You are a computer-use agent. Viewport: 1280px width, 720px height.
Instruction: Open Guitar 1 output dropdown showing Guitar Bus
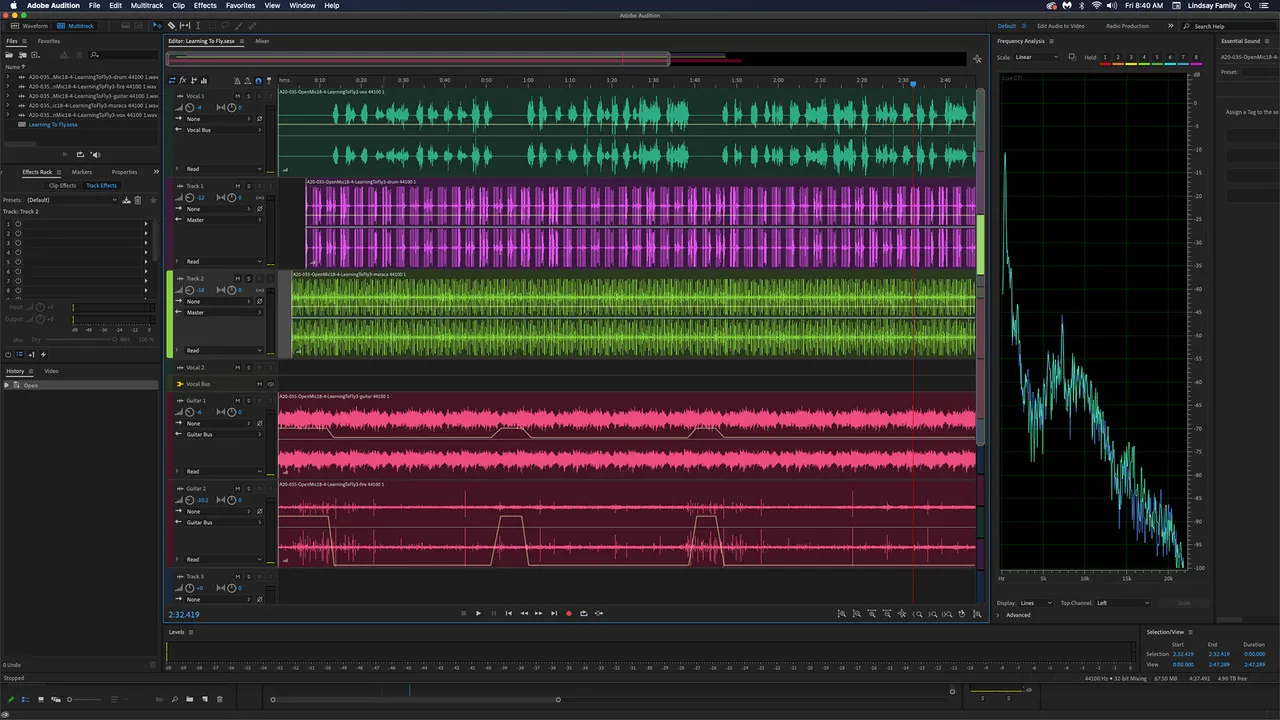pos(224,434)
